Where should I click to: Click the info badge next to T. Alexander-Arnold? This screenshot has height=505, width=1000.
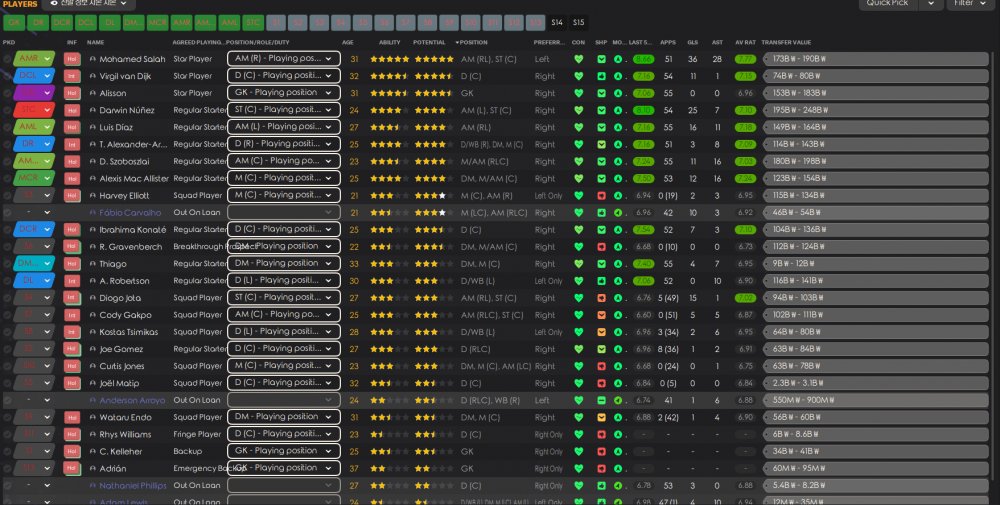(x=71, y=144)
